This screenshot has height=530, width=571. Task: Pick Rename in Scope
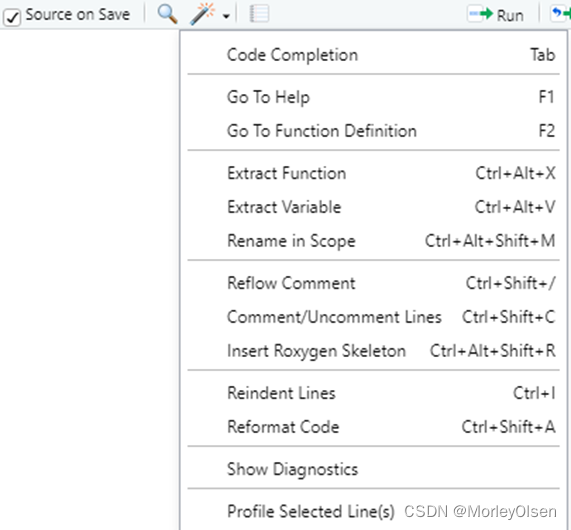point(374,241)
